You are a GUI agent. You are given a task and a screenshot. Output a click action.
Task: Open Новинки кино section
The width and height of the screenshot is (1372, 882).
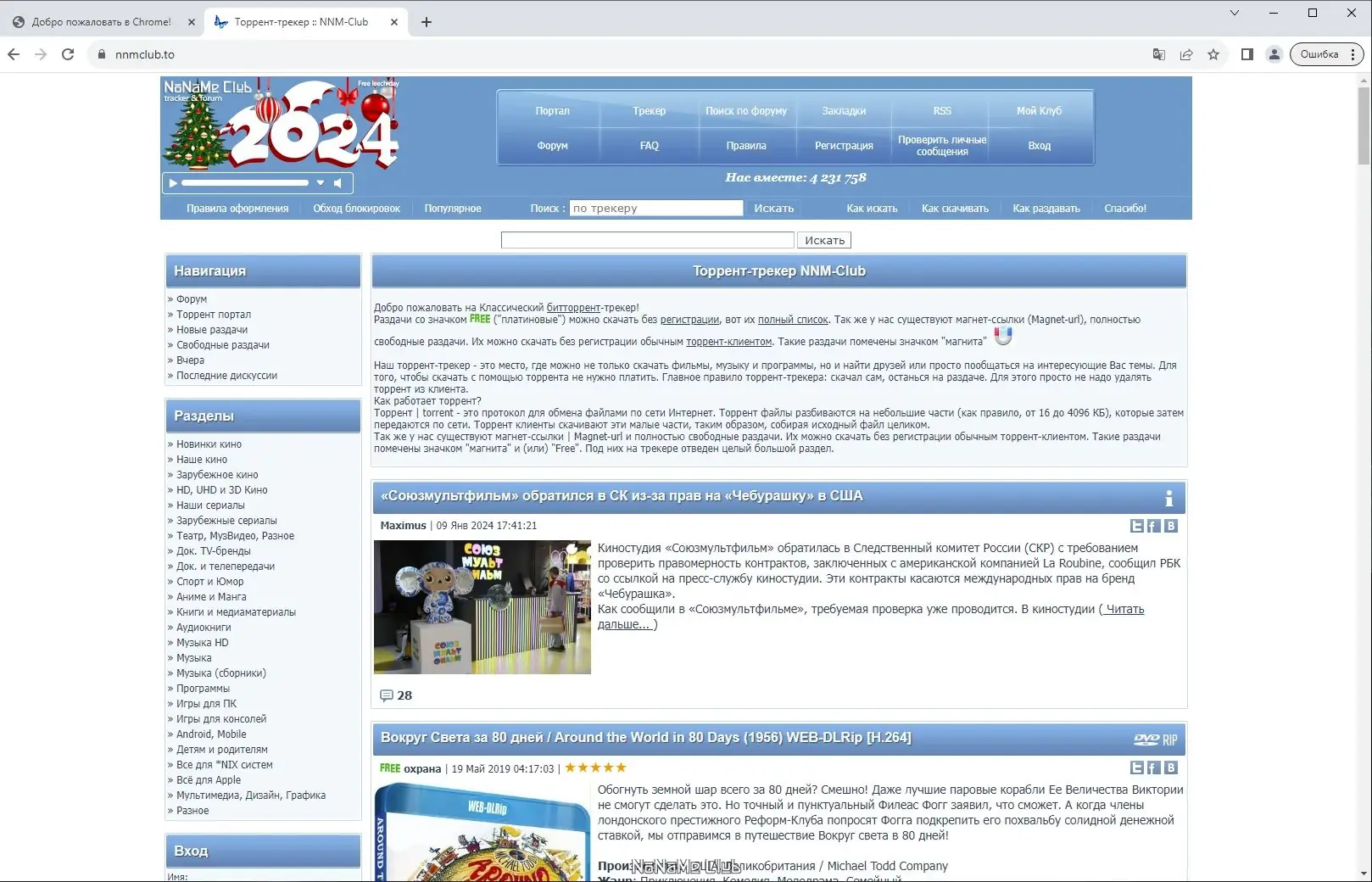click(209, 444)
